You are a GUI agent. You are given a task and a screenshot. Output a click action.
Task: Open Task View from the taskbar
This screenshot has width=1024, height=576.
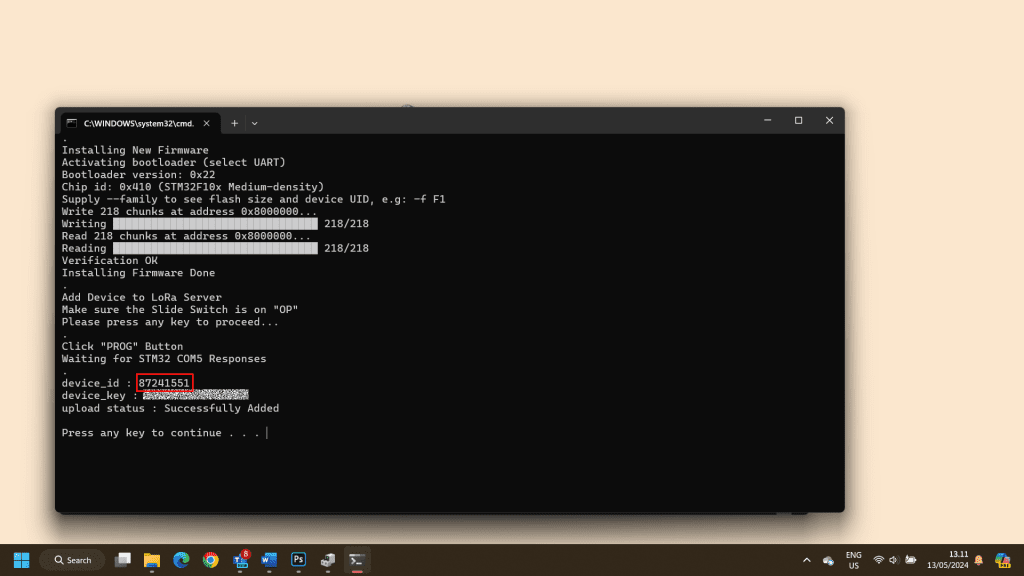pos(123,560)
